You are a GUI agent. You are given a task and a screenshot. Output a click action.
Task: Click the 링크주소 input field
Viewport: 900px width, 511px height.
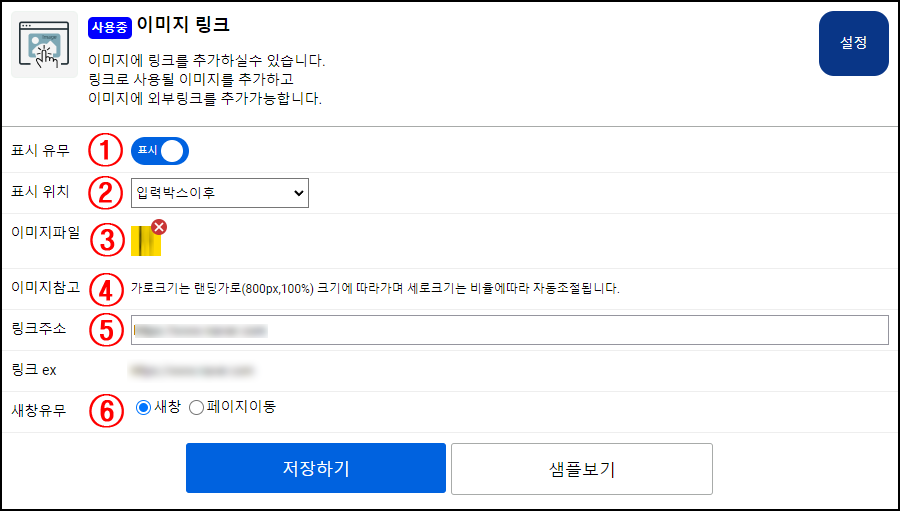(509, 330)
